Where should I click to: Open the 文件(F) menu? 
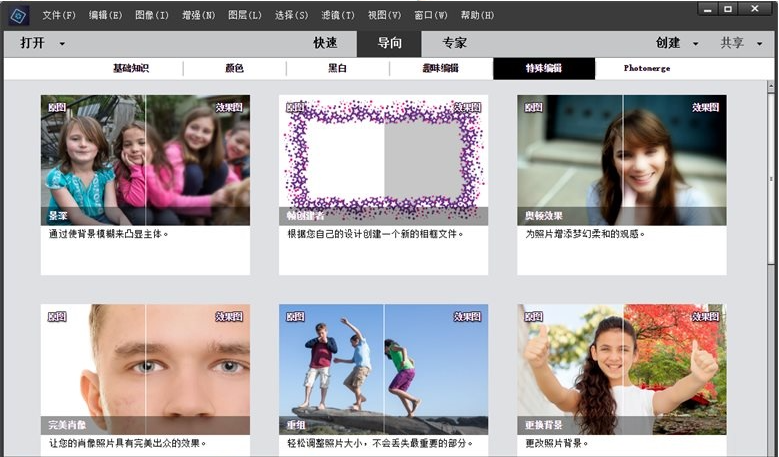[x=59, y=15]
